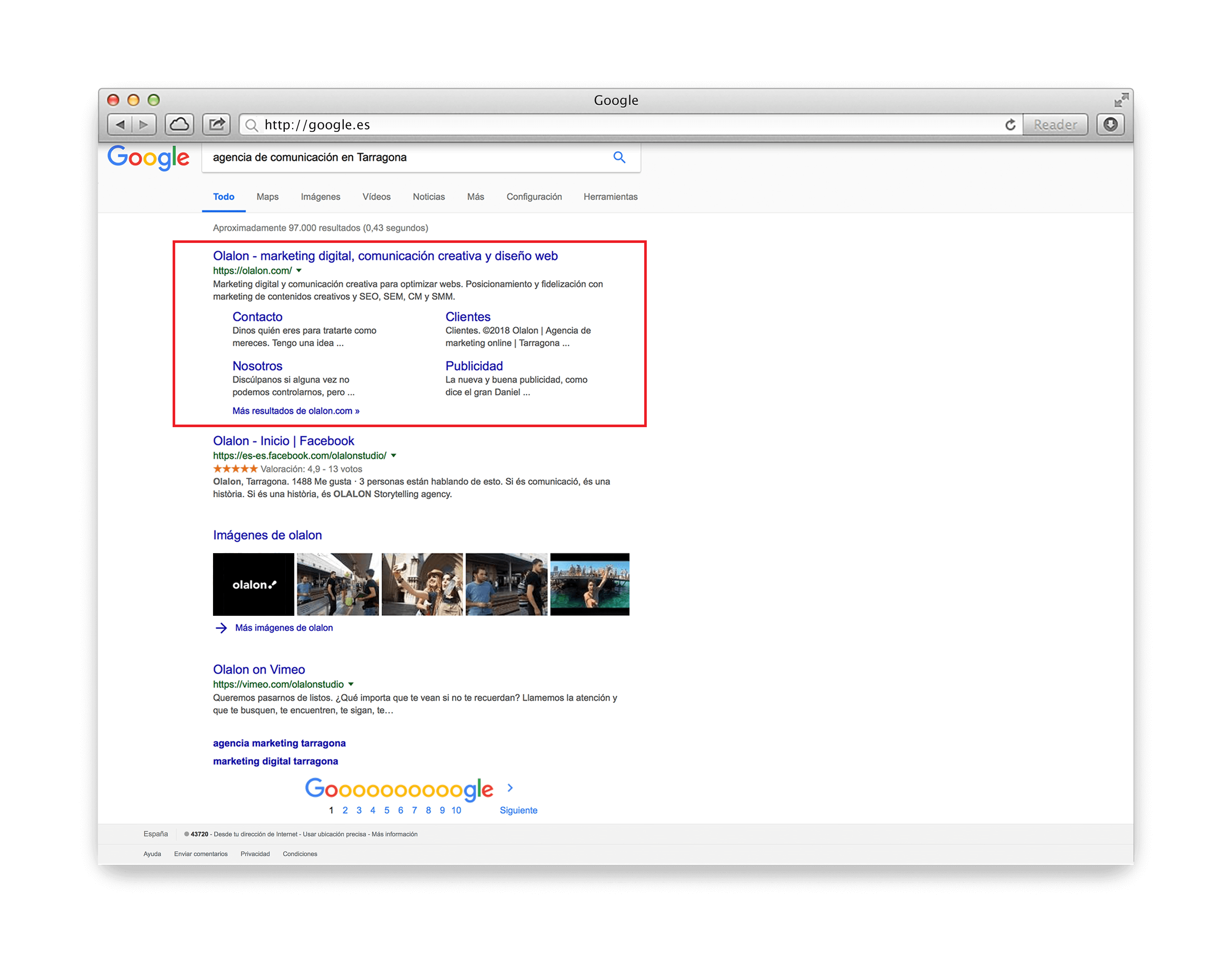Go back with the browser back arrow

pyautogui.click(x=120, y=124)
